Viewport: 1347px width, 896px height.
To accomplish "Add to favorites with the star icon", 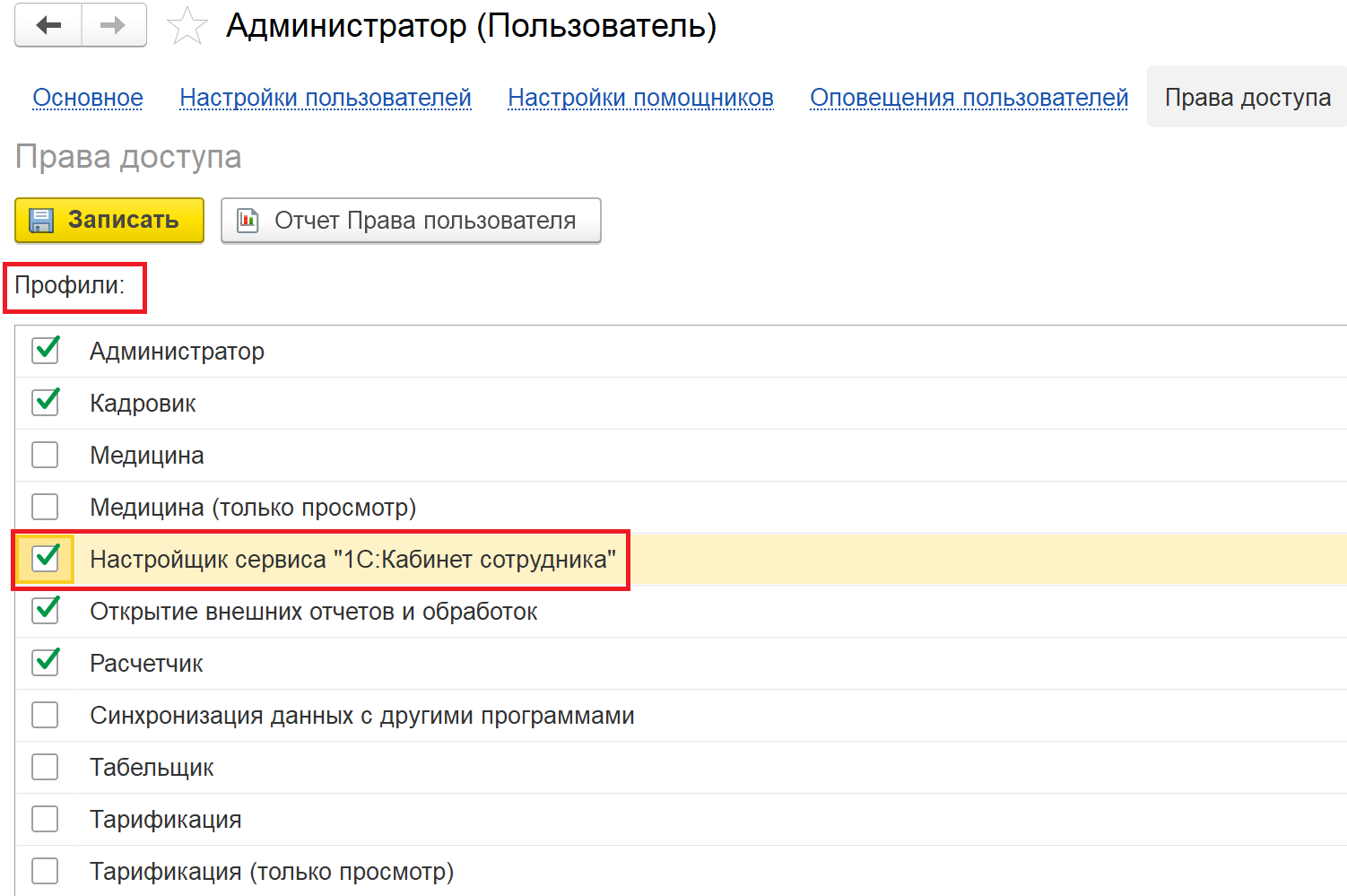I will [187, 26].
